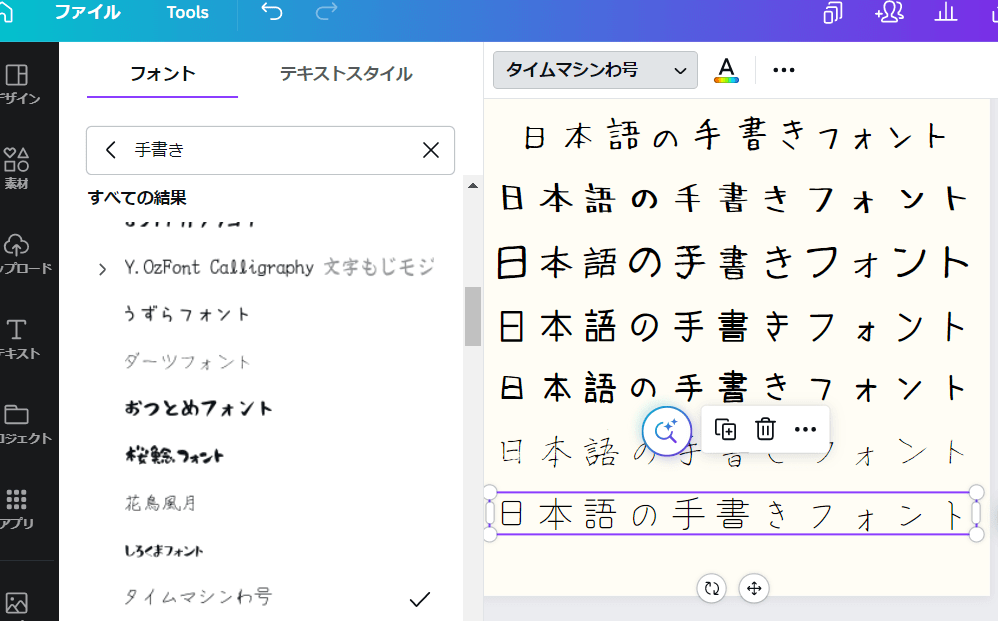Screen dimensions: 998x621
Task: Open the pages overview icon in top bar
Action: pyautogui.click(x=833, y=13)
